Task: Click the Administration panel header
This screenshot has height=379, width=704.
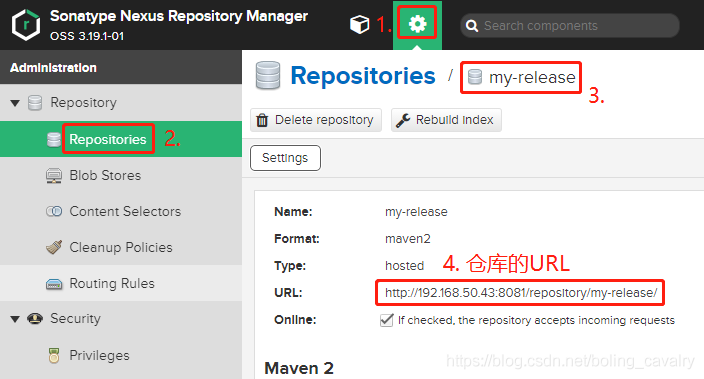Action: (121, 67)
